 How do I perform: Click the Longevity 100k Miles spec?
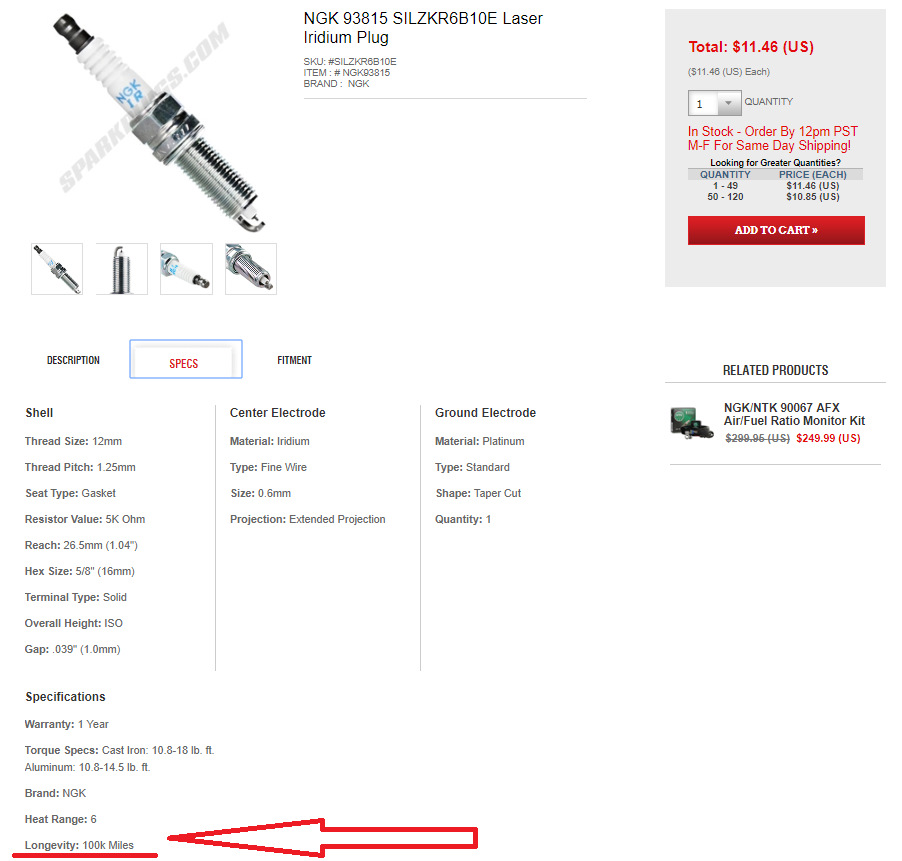[79, 845]
